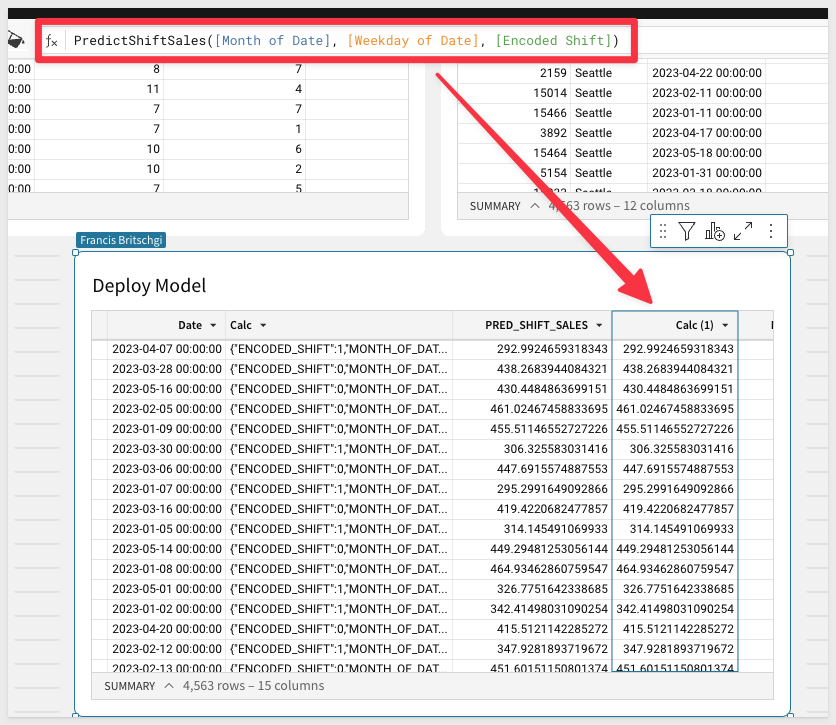
Task: Click the Francis Britschgi user label
Action: [x=120, y=240]
